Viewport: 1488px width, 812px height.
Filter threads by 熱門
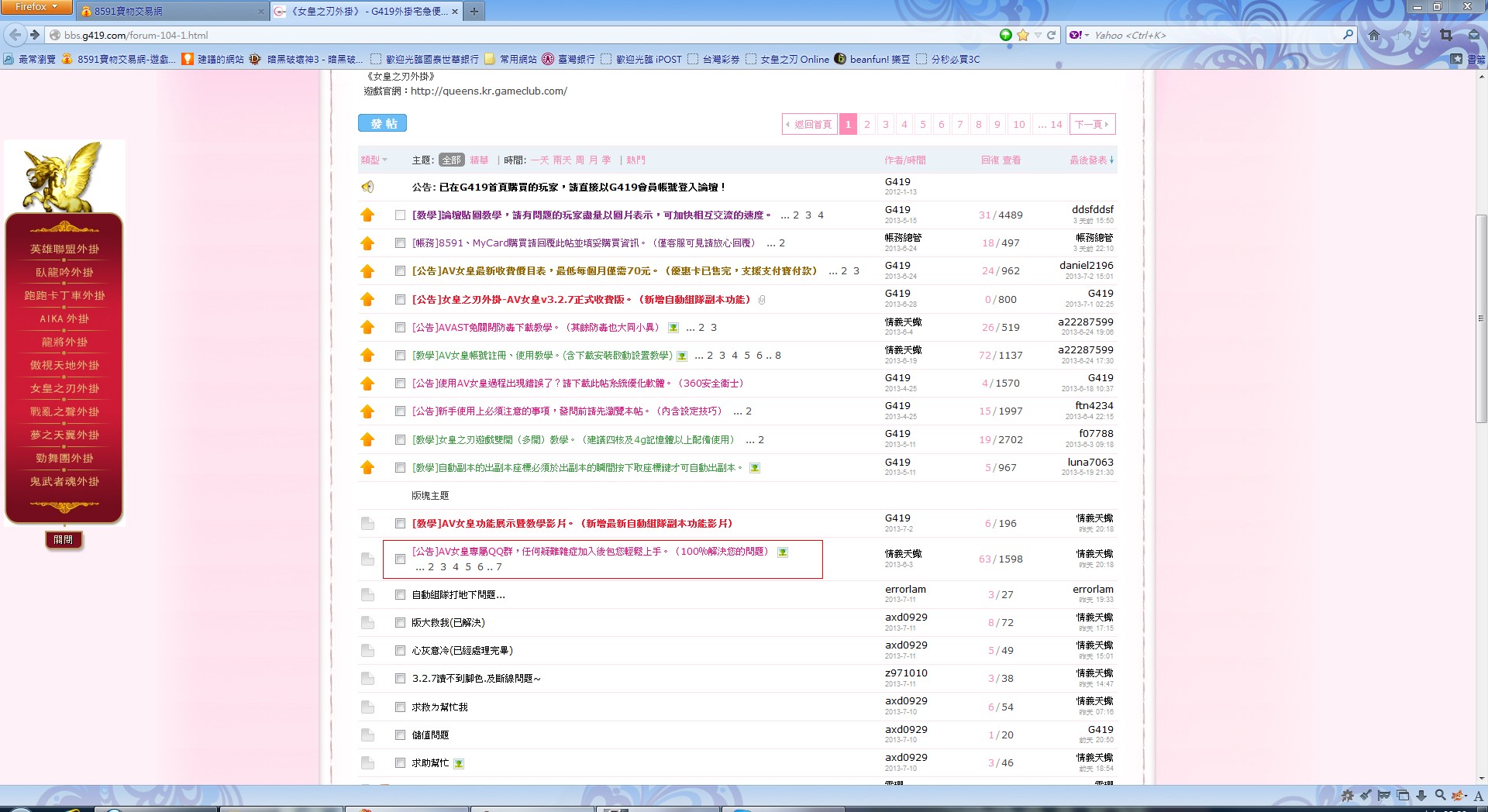click(x=635, y=160)
